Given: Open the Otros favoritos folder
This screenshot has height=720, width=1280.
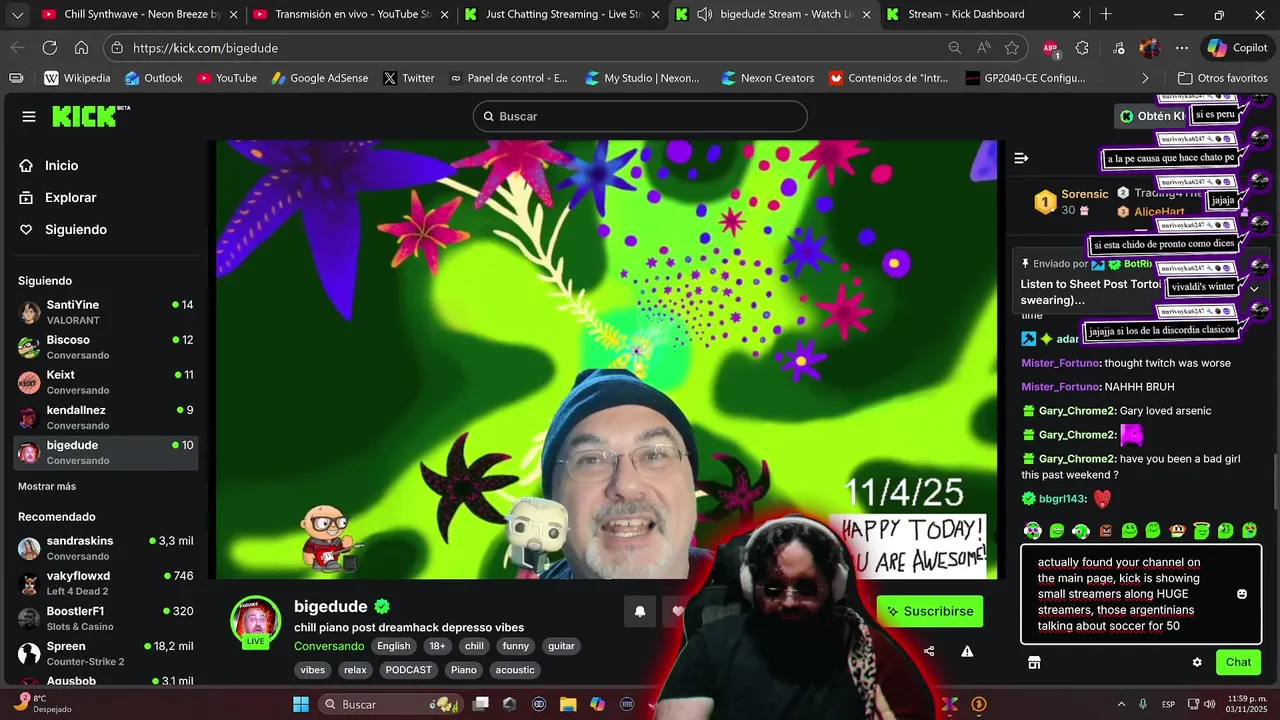Looking at the screenshot, I should coord(1222,78).
